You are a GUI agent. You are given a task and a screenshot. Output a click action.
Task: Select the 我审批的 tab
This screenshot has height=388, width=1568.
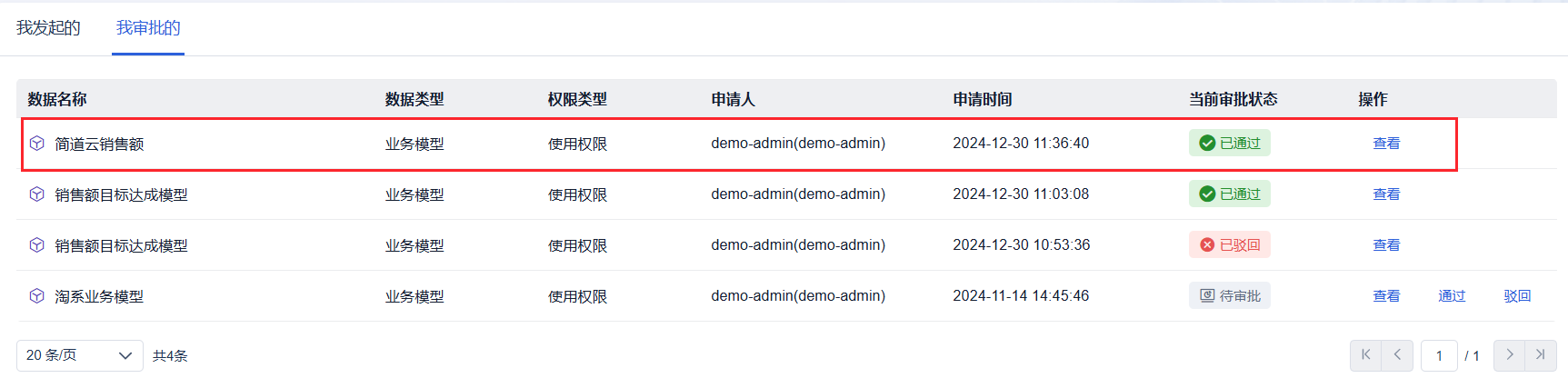coord(148,28)
